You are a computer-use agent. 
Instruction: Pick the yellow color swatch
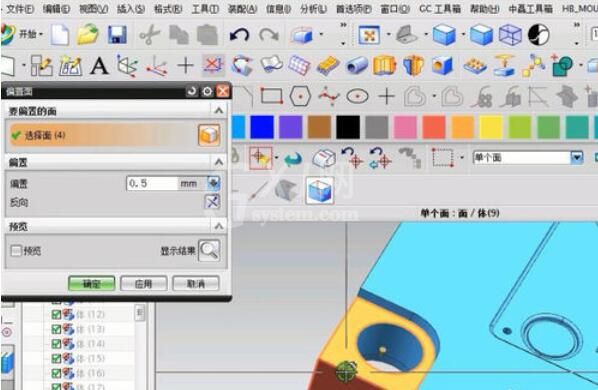(491, 127)
